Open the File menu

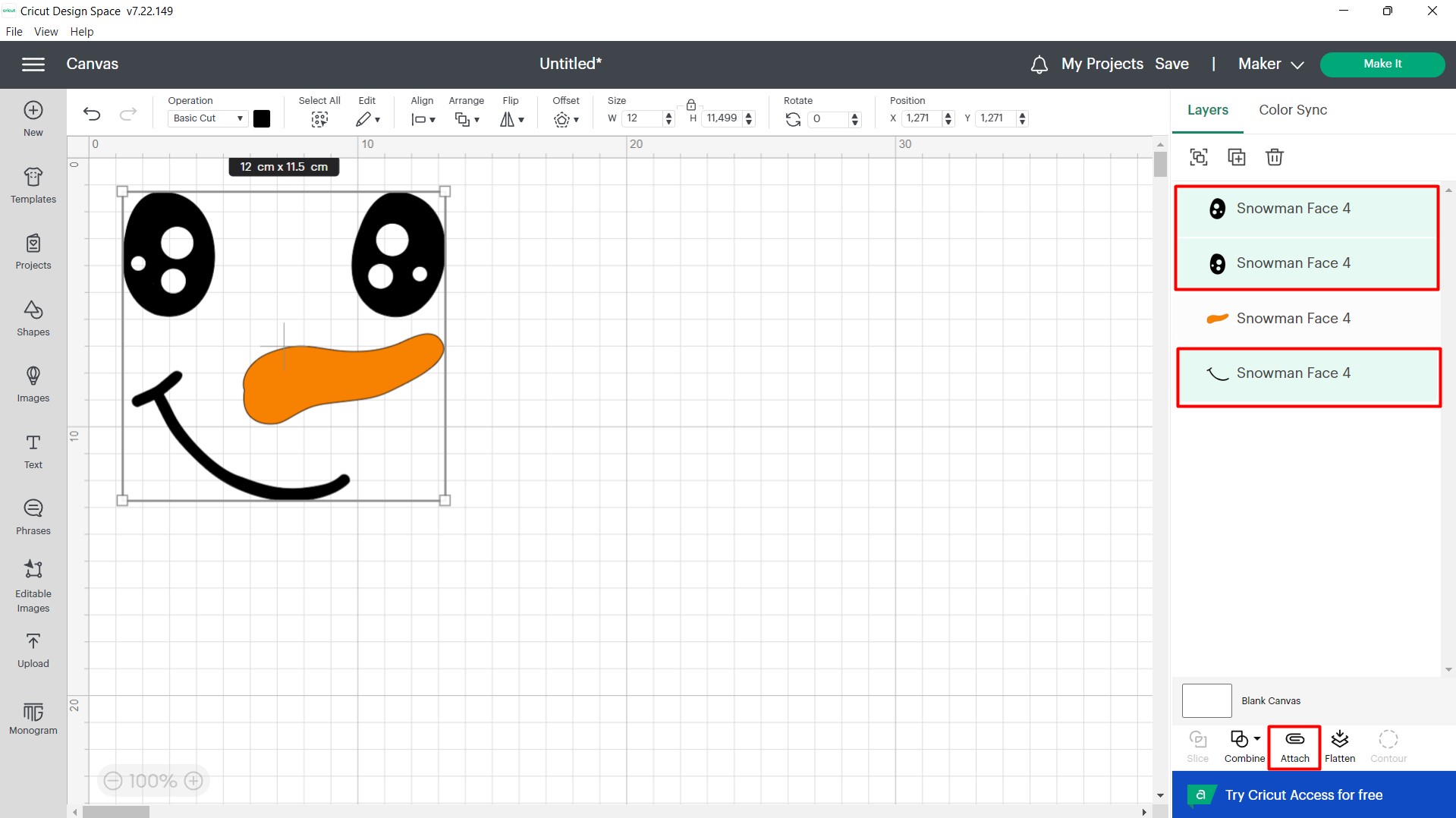[x=14, y=32]
